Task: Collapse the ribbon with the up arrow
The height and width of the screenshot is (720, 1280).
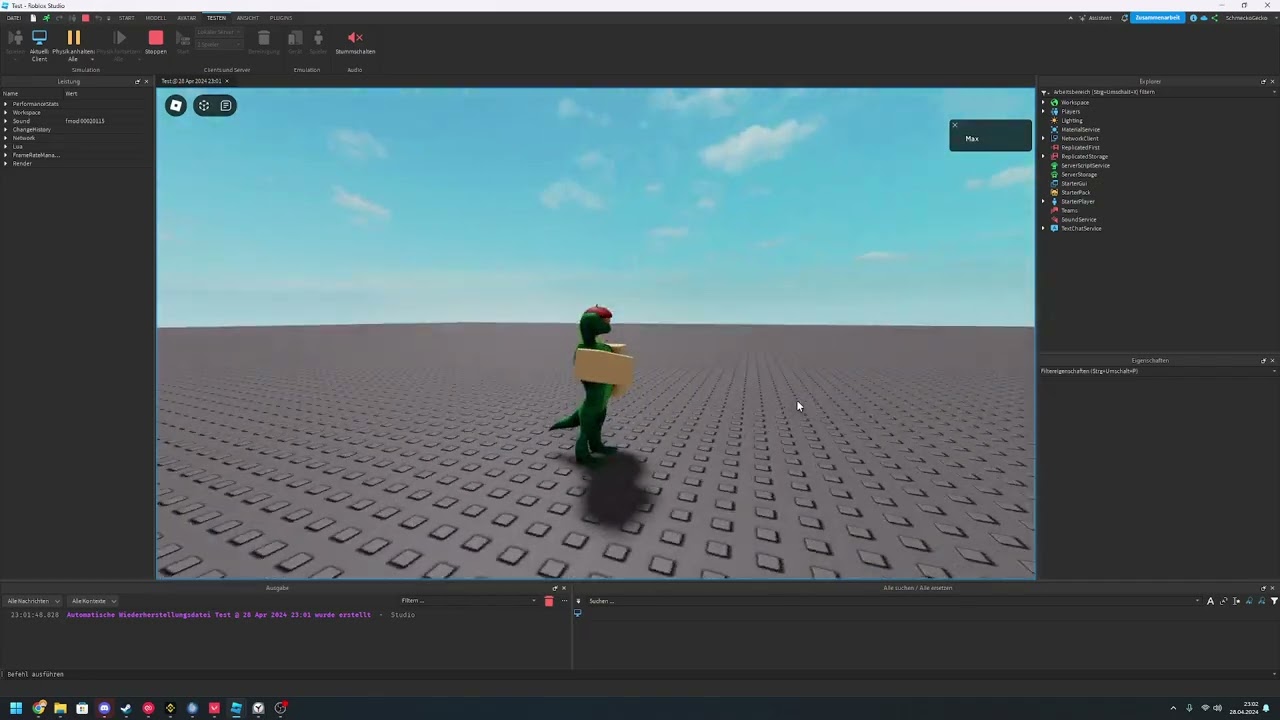Action: click(x=1070, y=18)
